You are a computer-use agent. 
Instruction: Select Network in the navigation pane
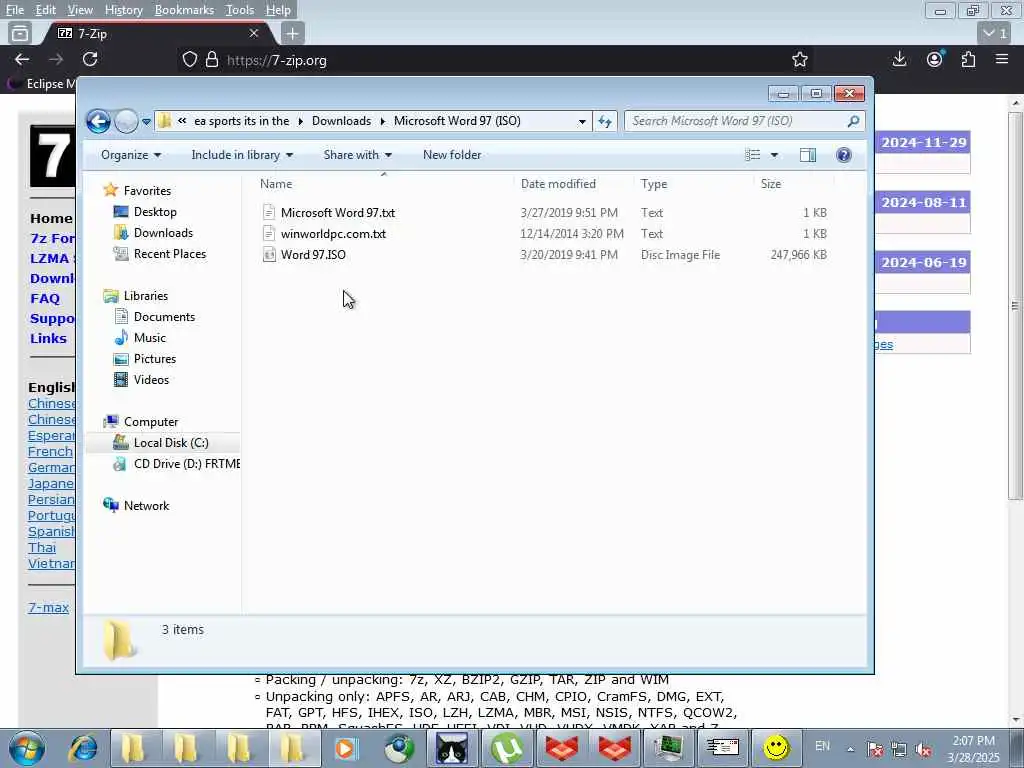pyautogui.click(x=136, y=505)
